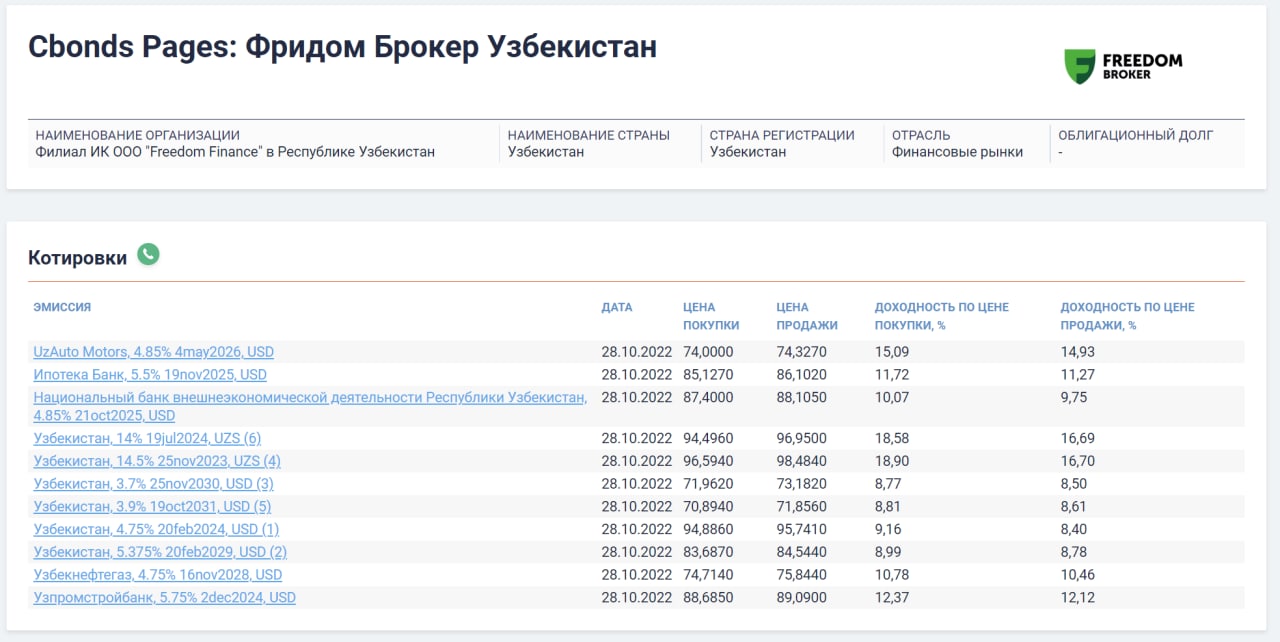
Task: Click sell yield 16,69 in 14% UZS row
Action: point(1078,438)
